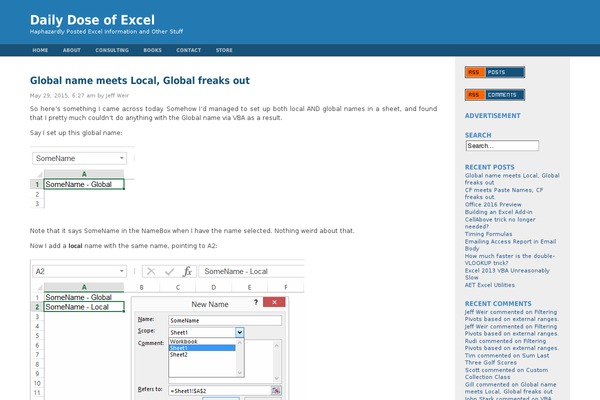Open Gill's comment on Global name meets Local
The height and width of the screenshot is (400, 600).
click(510, 388)
